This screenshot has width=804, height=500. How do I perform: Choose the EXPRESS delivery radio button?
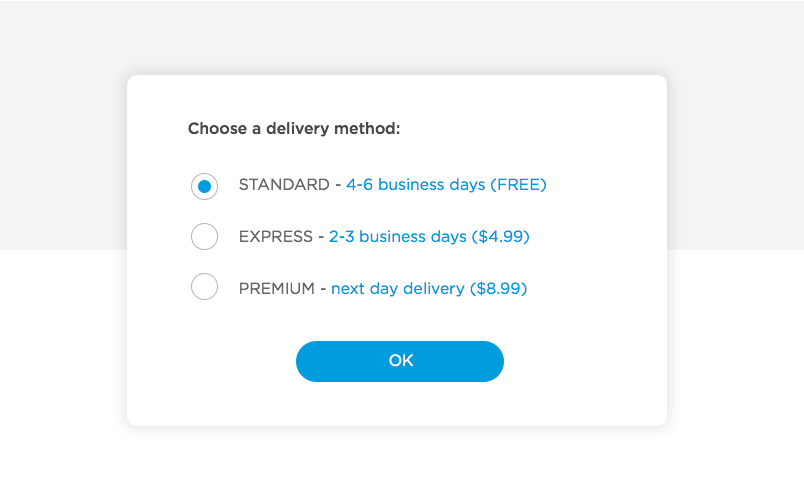pyautogui.click(x=204, y=236)
